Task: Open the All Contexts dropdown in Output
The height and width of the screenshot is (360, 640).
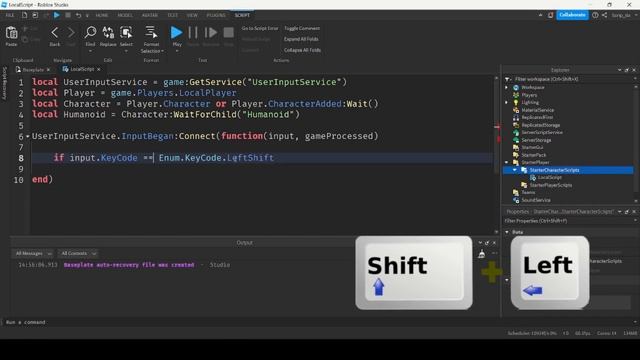Action: (x=78, y=253)
